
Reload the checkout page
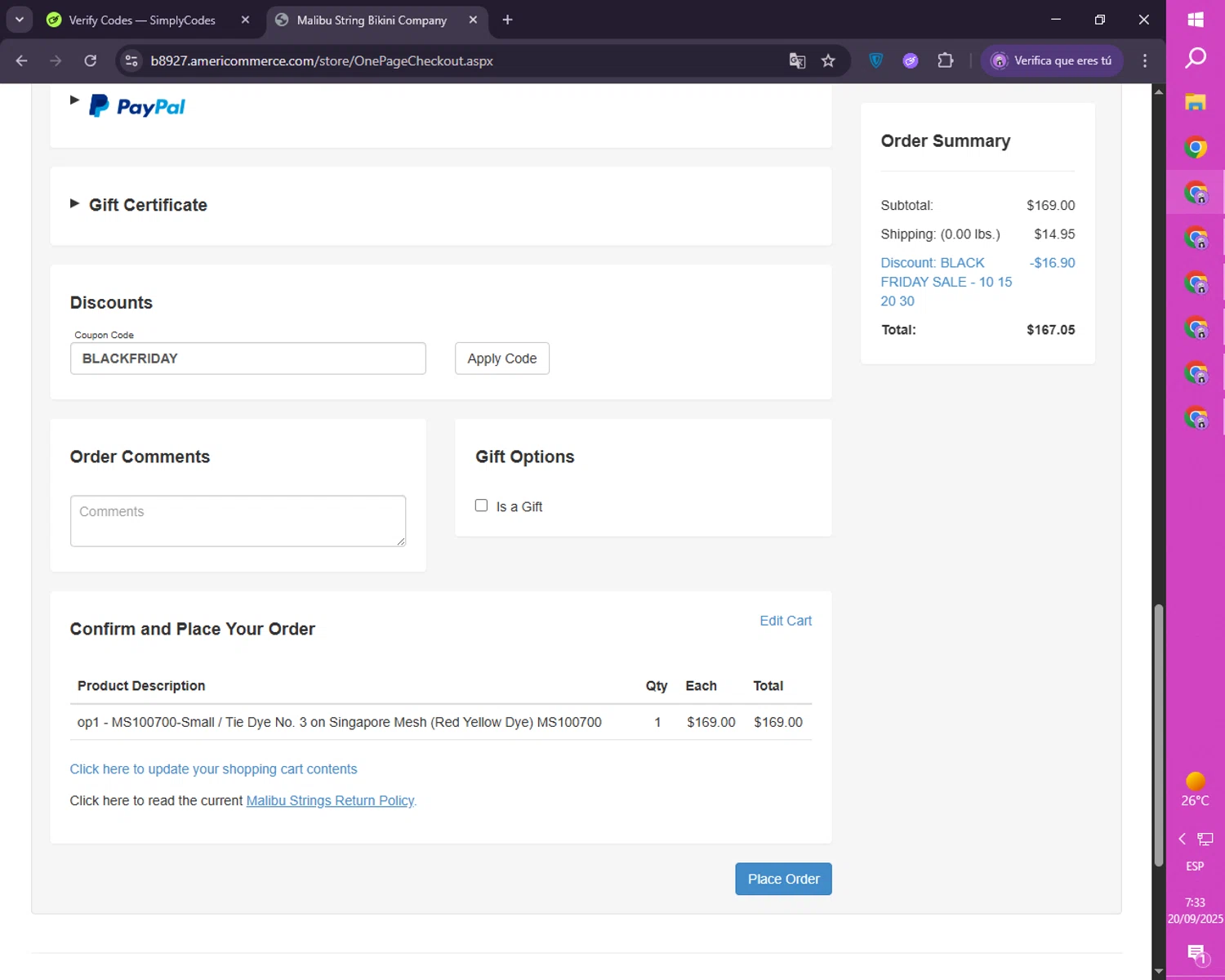tap(90, 60)
